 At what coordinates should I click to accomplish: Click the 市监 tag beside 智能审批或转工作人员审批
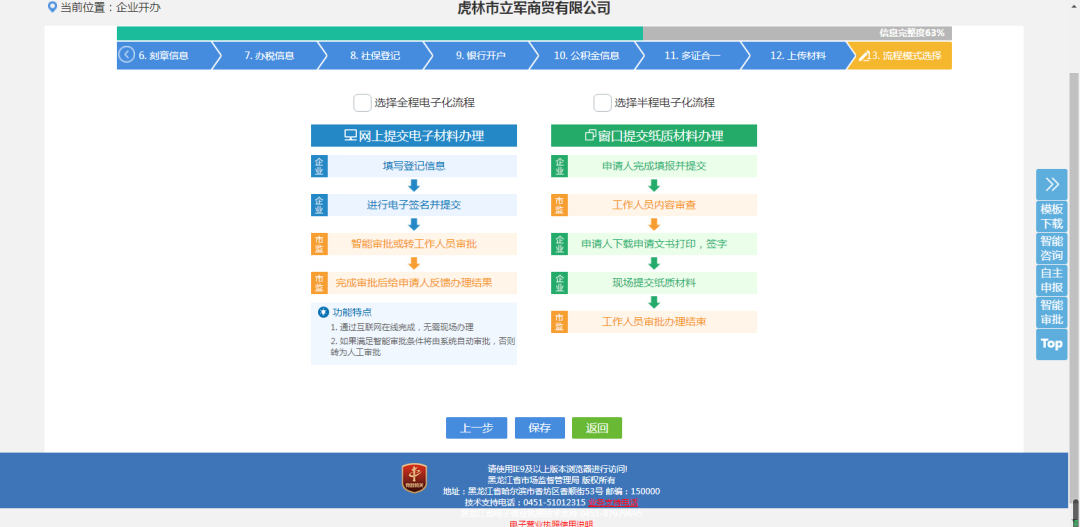coord(319,244)
